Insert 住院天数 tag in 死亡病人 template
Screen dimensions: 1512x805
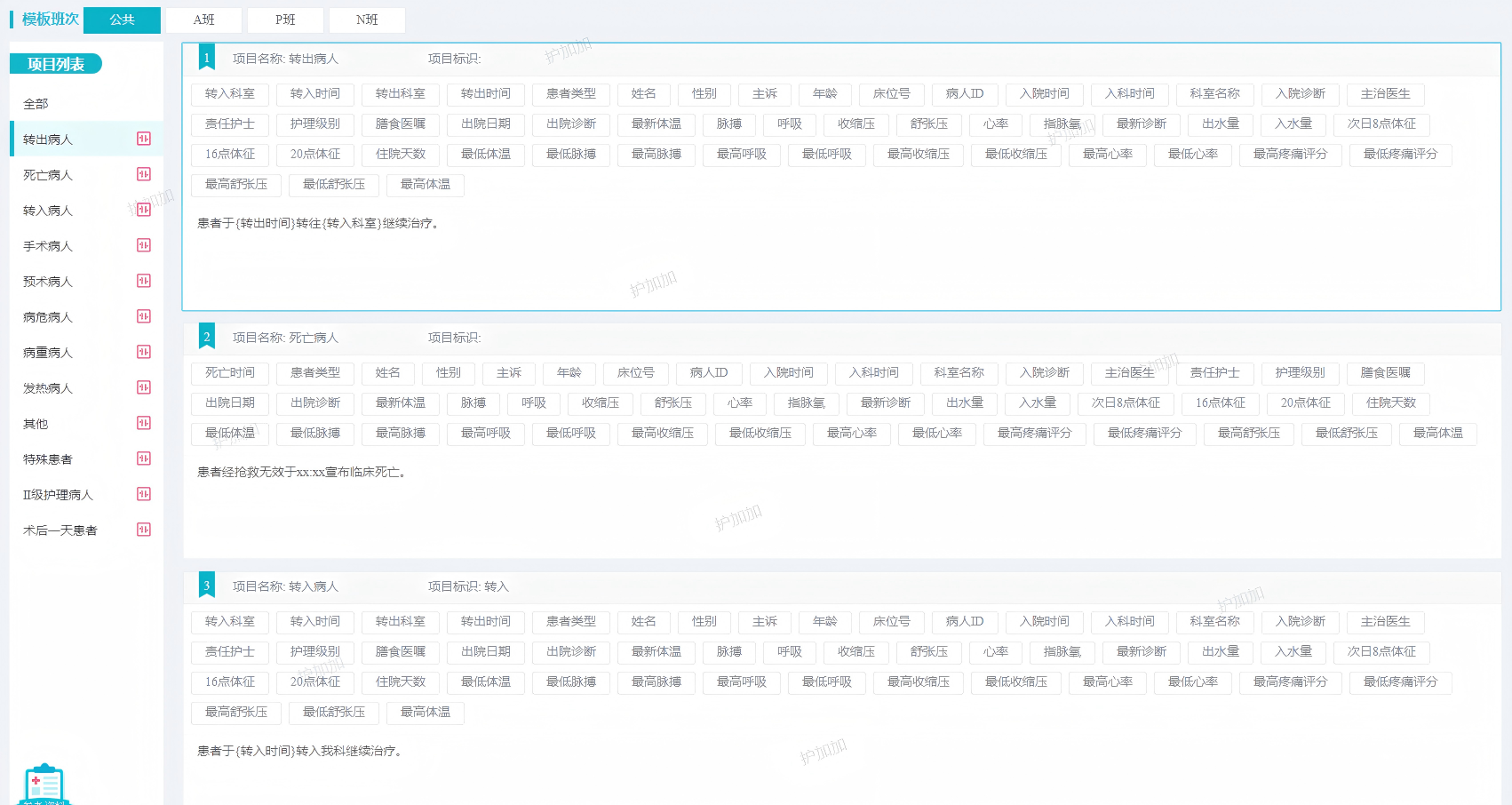click(x=1391, y=403)
